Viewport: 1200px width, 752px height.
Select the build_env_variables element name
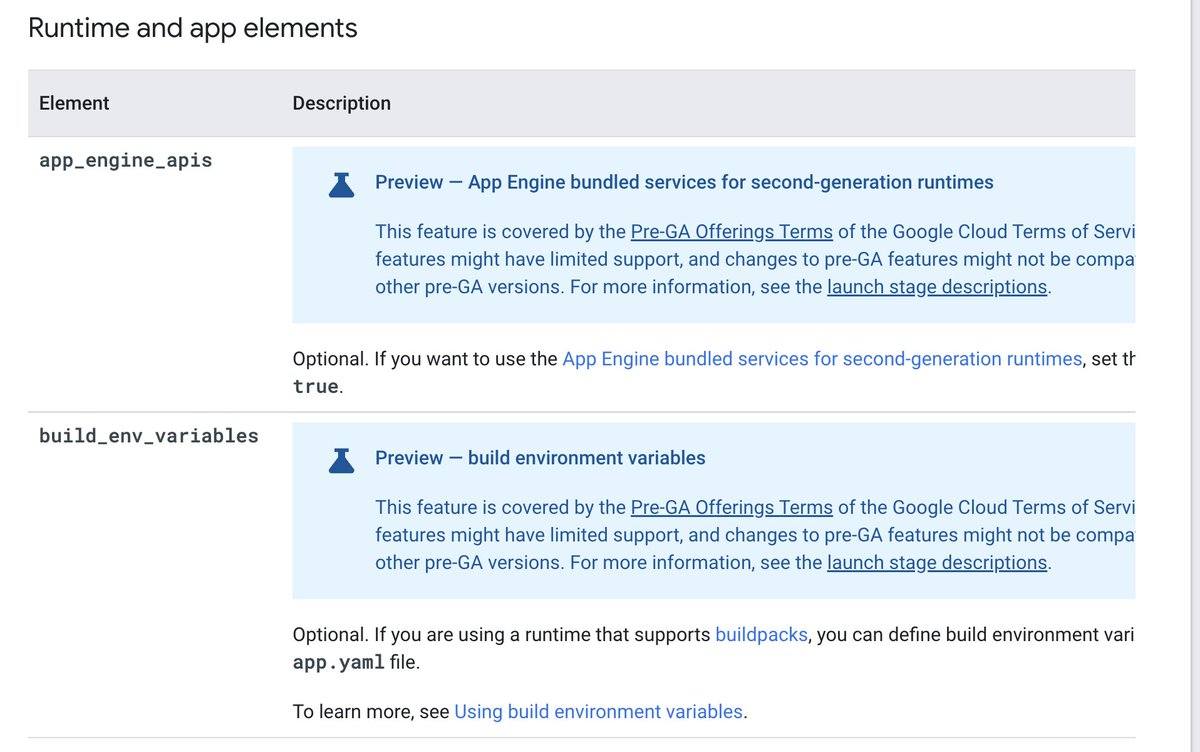[148, 436]
